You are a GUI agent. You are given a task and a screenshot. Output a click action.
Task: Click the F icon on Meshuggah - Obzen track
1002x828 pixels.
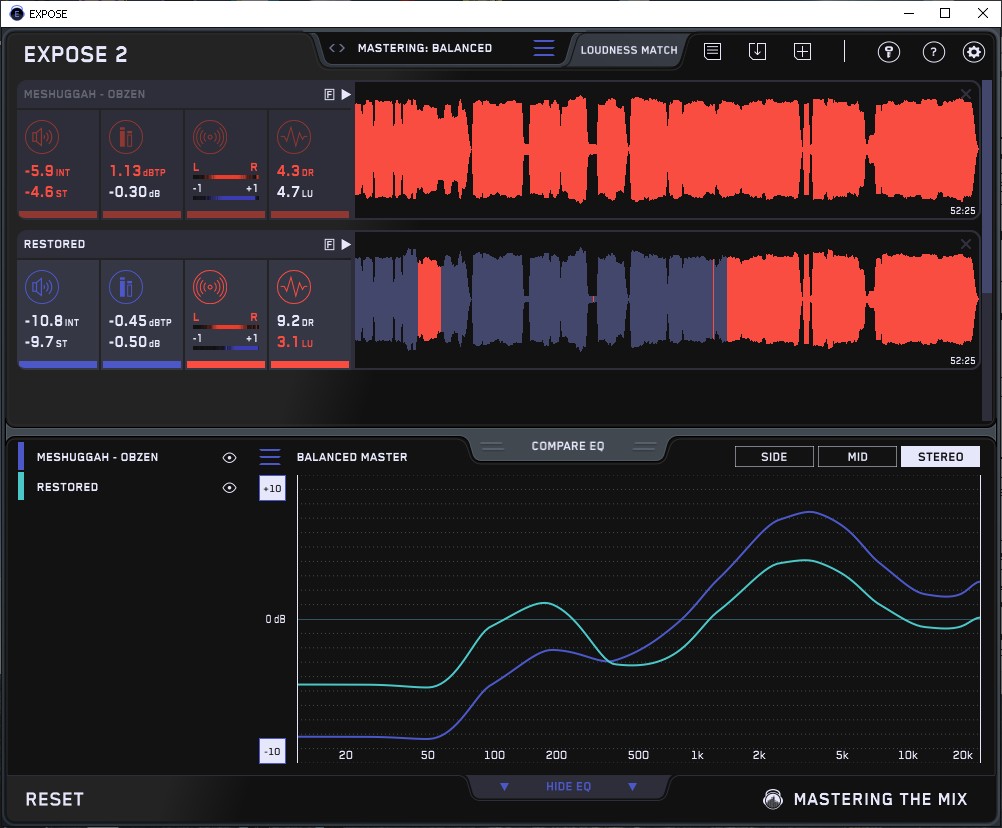(329, 95)
